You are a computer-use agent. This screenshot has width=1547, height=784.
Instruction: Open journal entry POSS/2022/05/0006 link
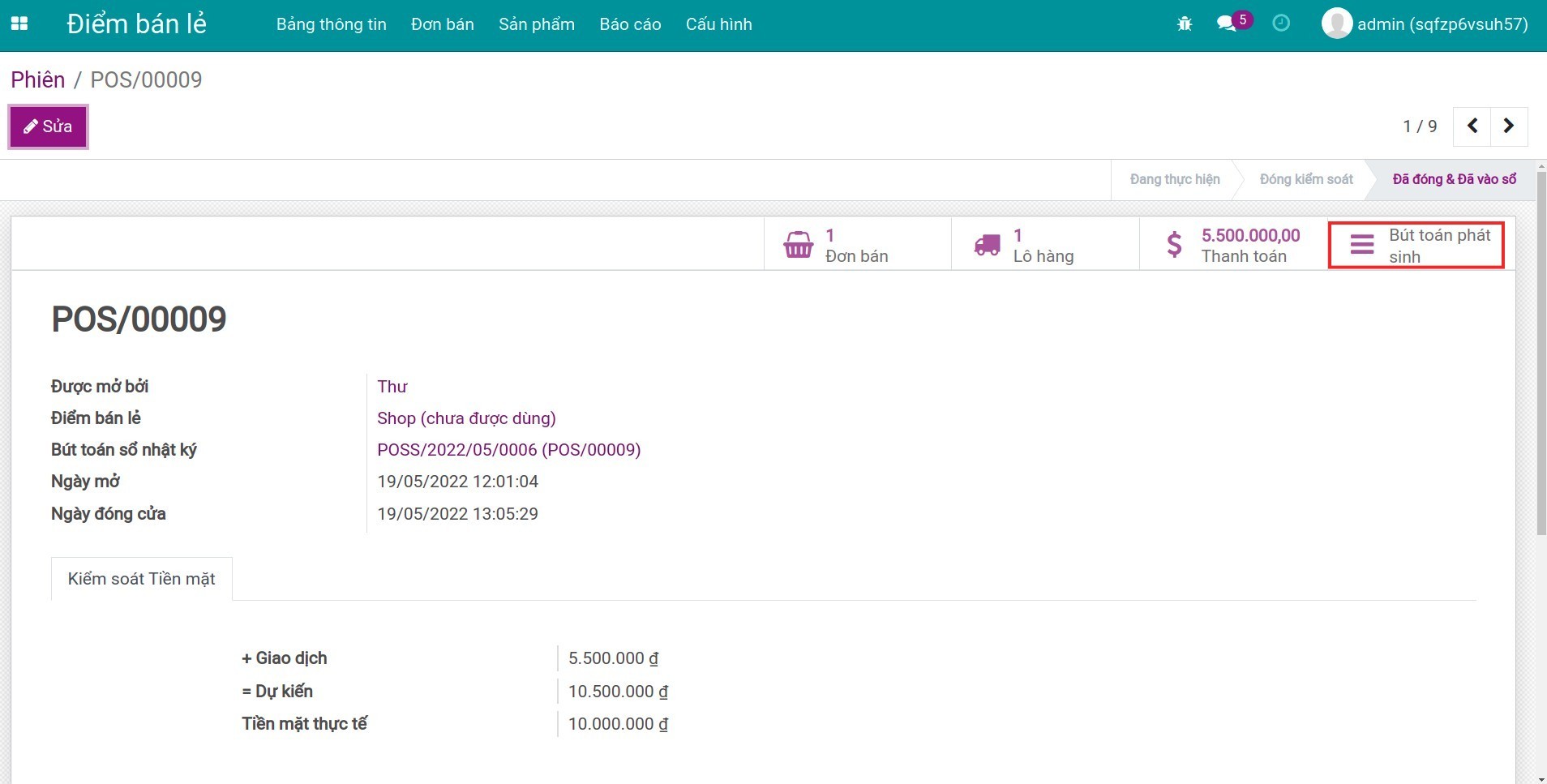(508, 450)
